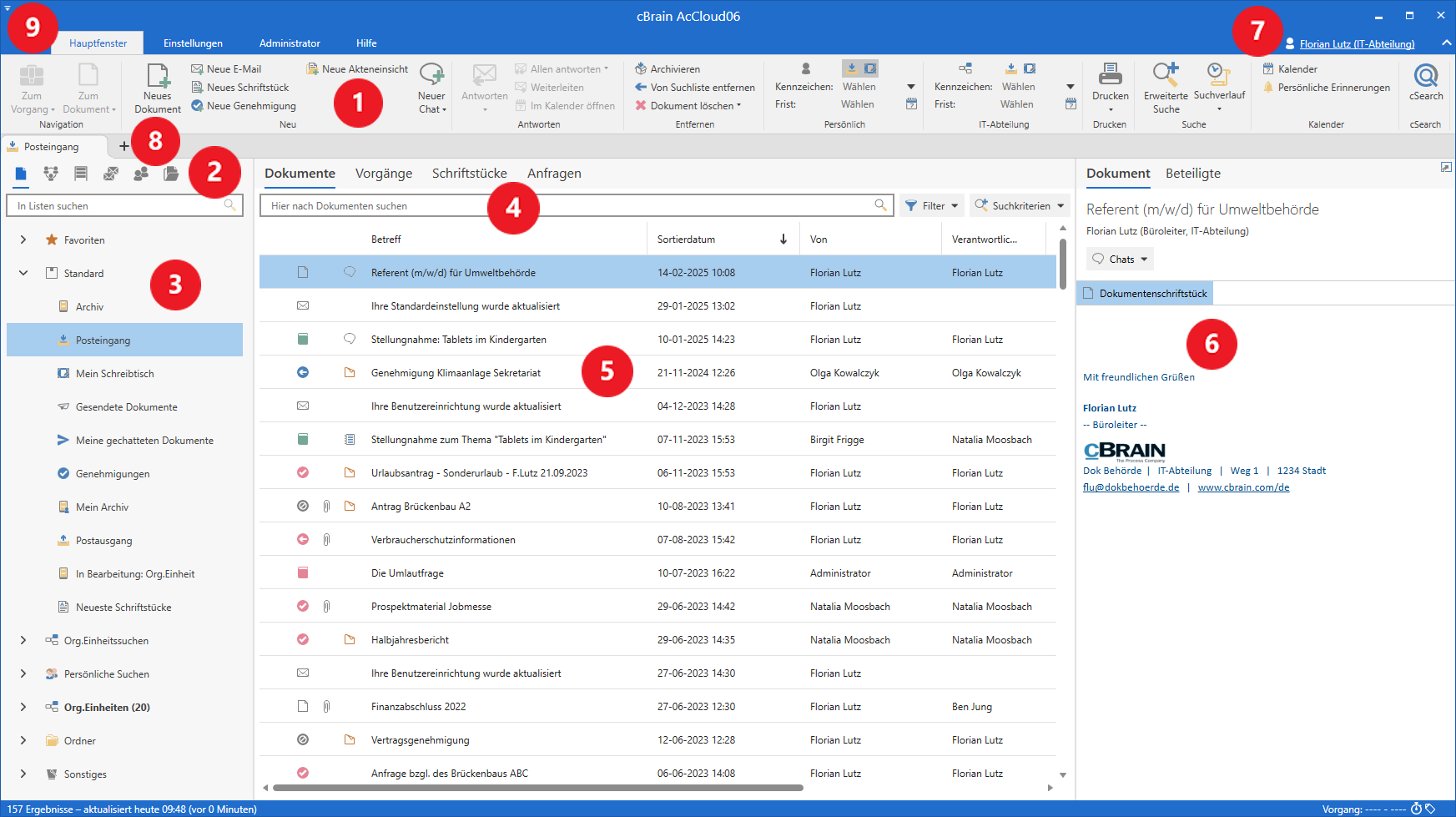Open the Filter dropdown
The width and height of the screenshot is (1456, 817).
(932, 205)
